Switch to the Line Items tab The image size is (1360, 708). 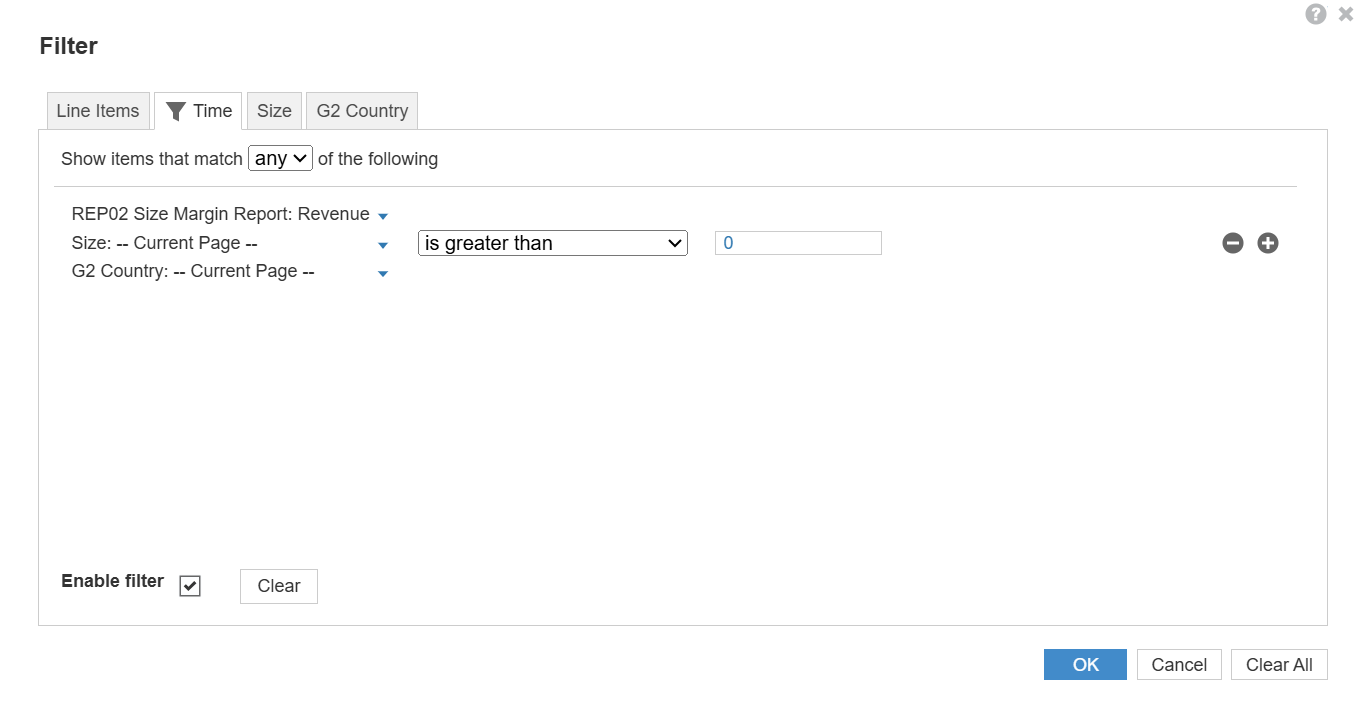point(98,111)
